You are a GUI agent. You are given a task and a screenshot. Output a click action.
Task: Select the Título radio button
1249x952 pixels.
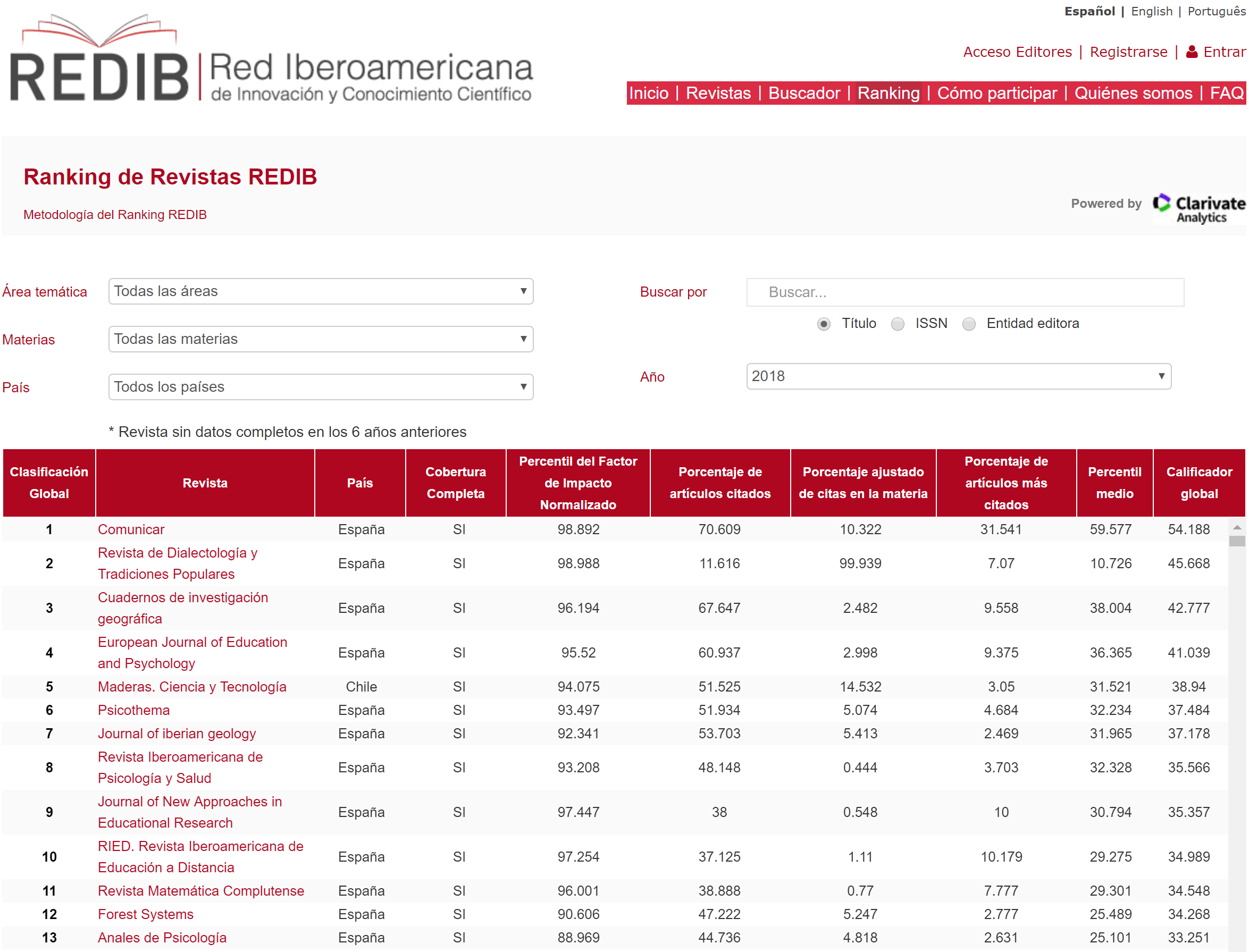click(x=824, y=324)
